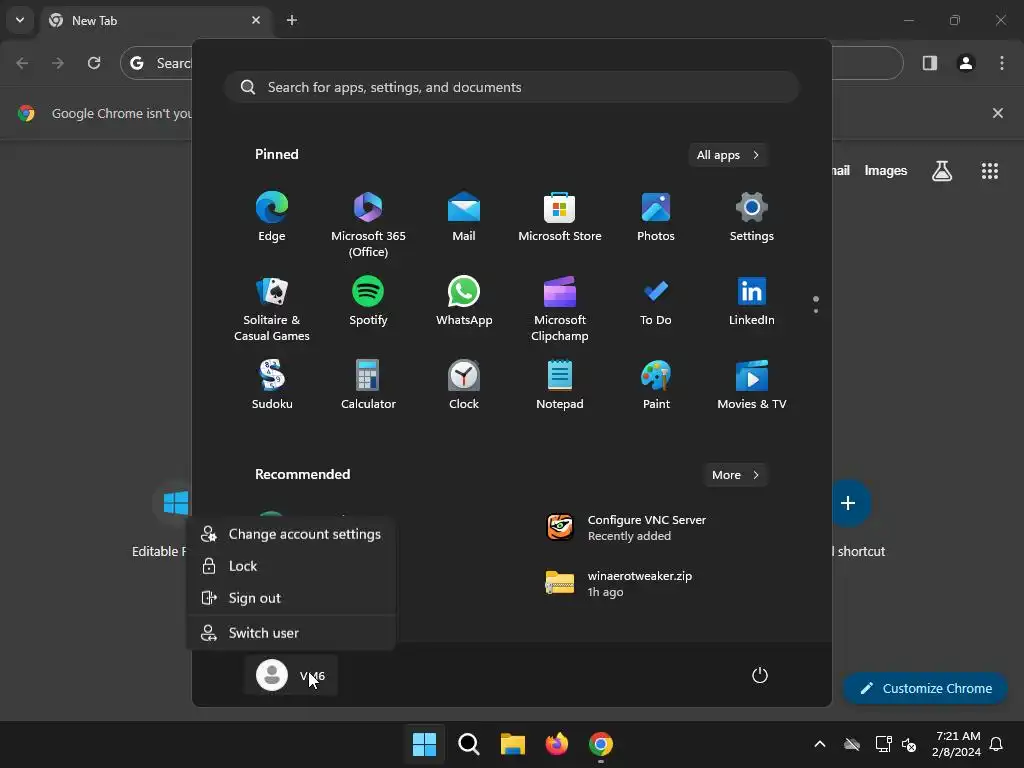Open the Chrome profile icon
The height and width of the screenshot is (768, 1024).
coord(966,63)
